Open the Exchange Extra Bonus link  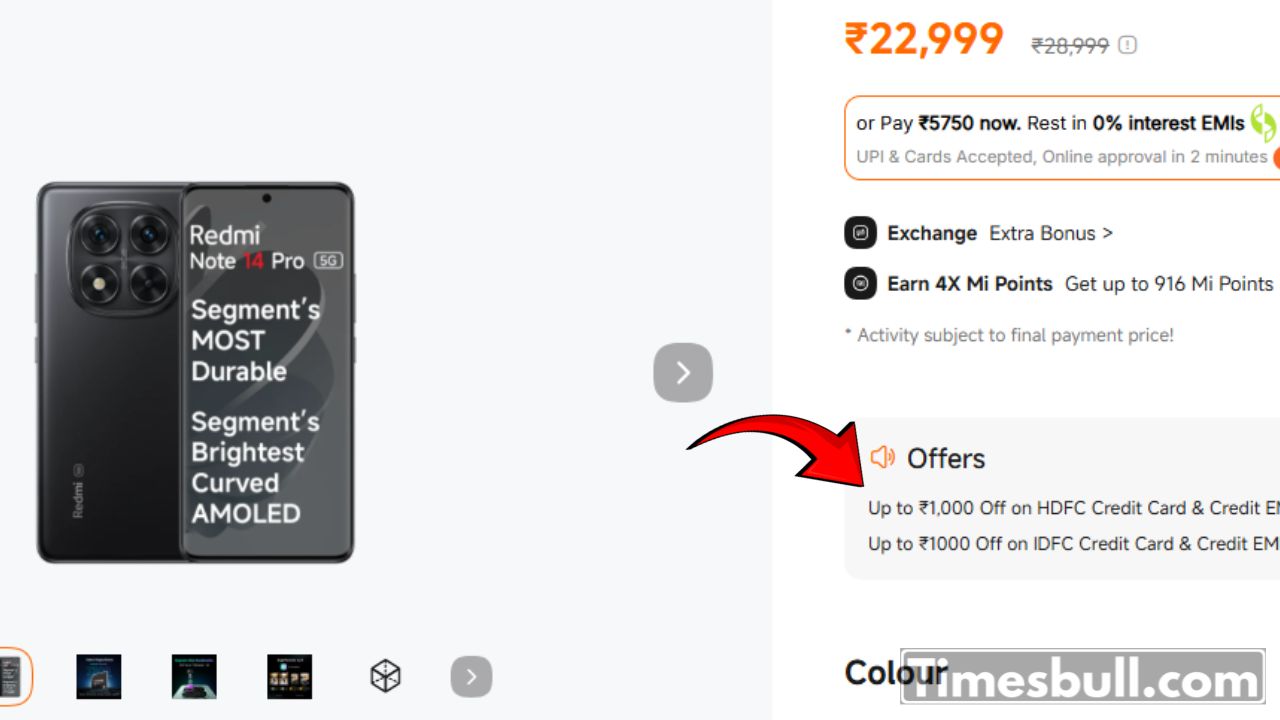coord(1050,233)
